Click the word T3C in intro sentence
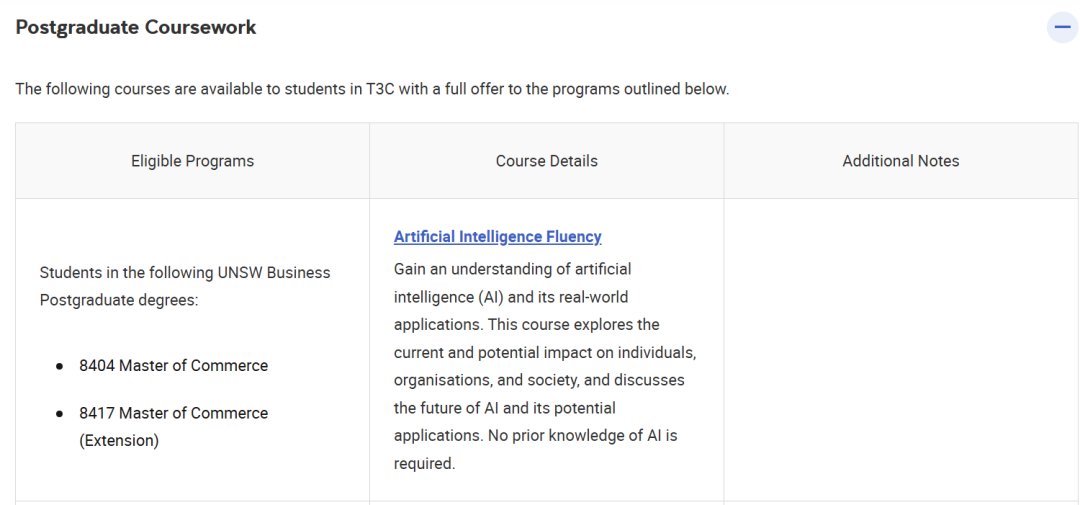 [383, 89]
